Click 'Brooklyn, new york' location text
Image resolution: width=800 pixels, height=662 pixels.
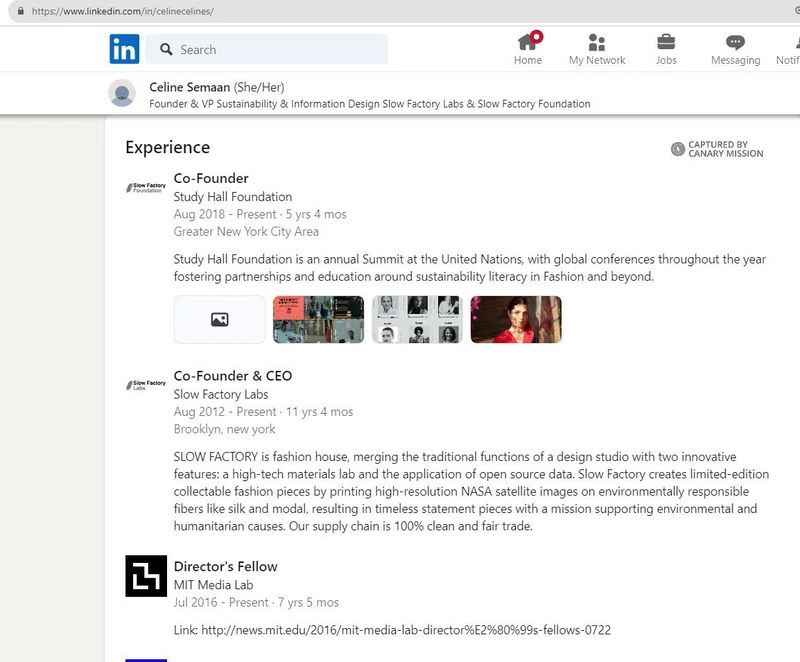point(224,429)
